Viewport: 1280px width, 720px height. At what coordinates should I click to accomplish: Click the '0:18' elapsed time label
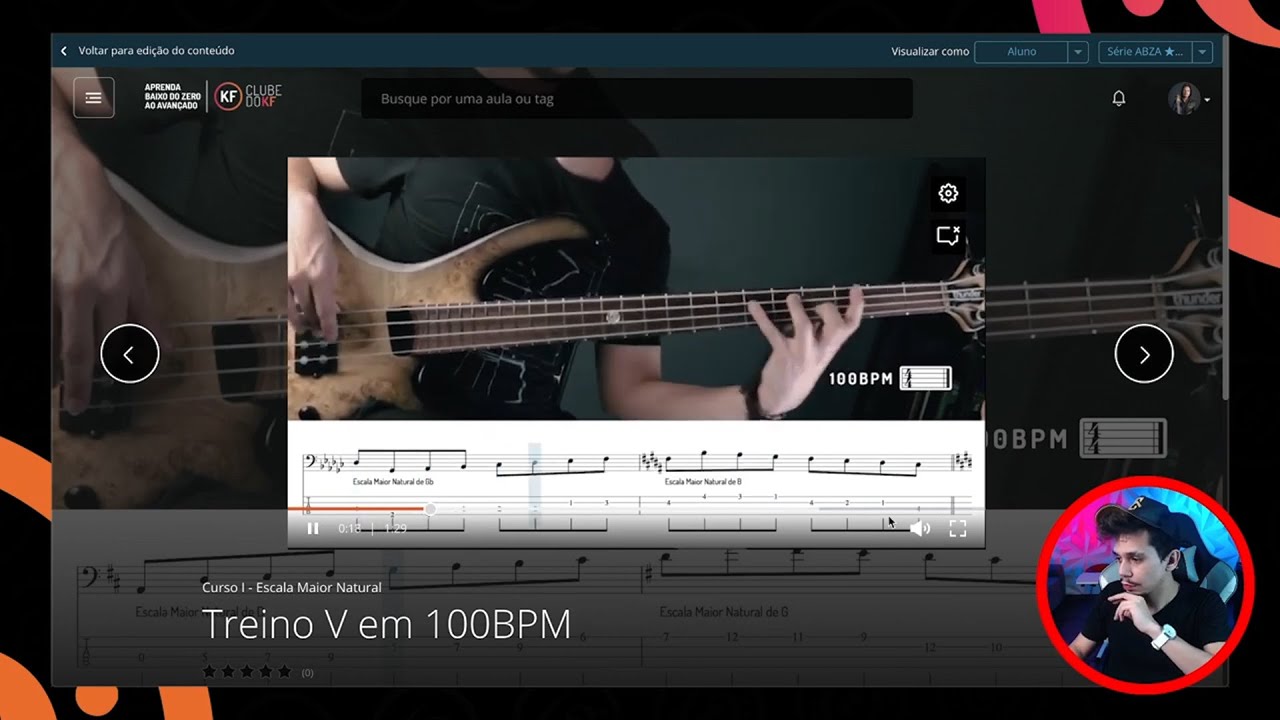point(349,528)
